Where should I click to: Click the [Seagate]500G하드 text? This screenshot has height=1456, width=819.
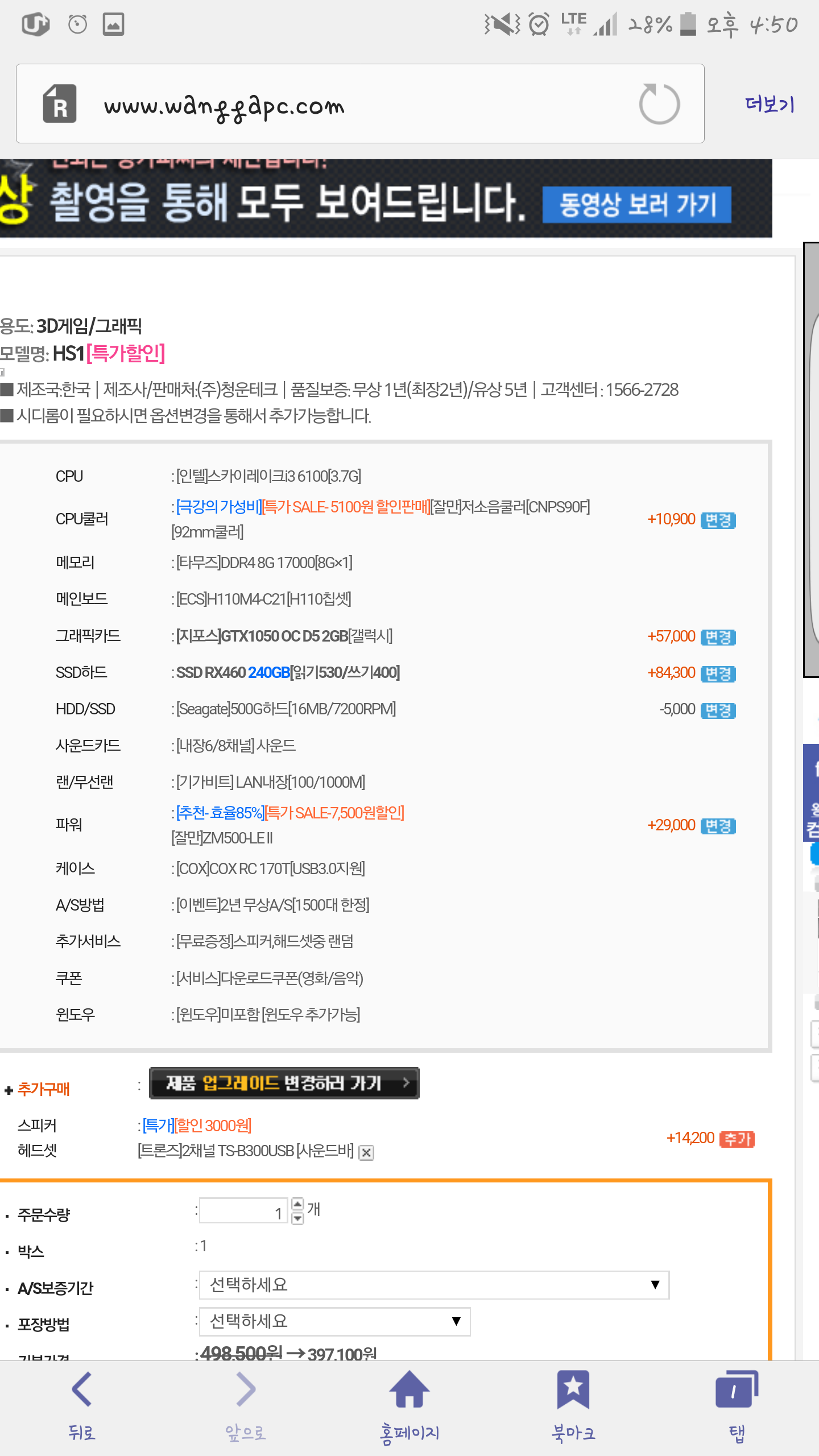click(286, 709)
